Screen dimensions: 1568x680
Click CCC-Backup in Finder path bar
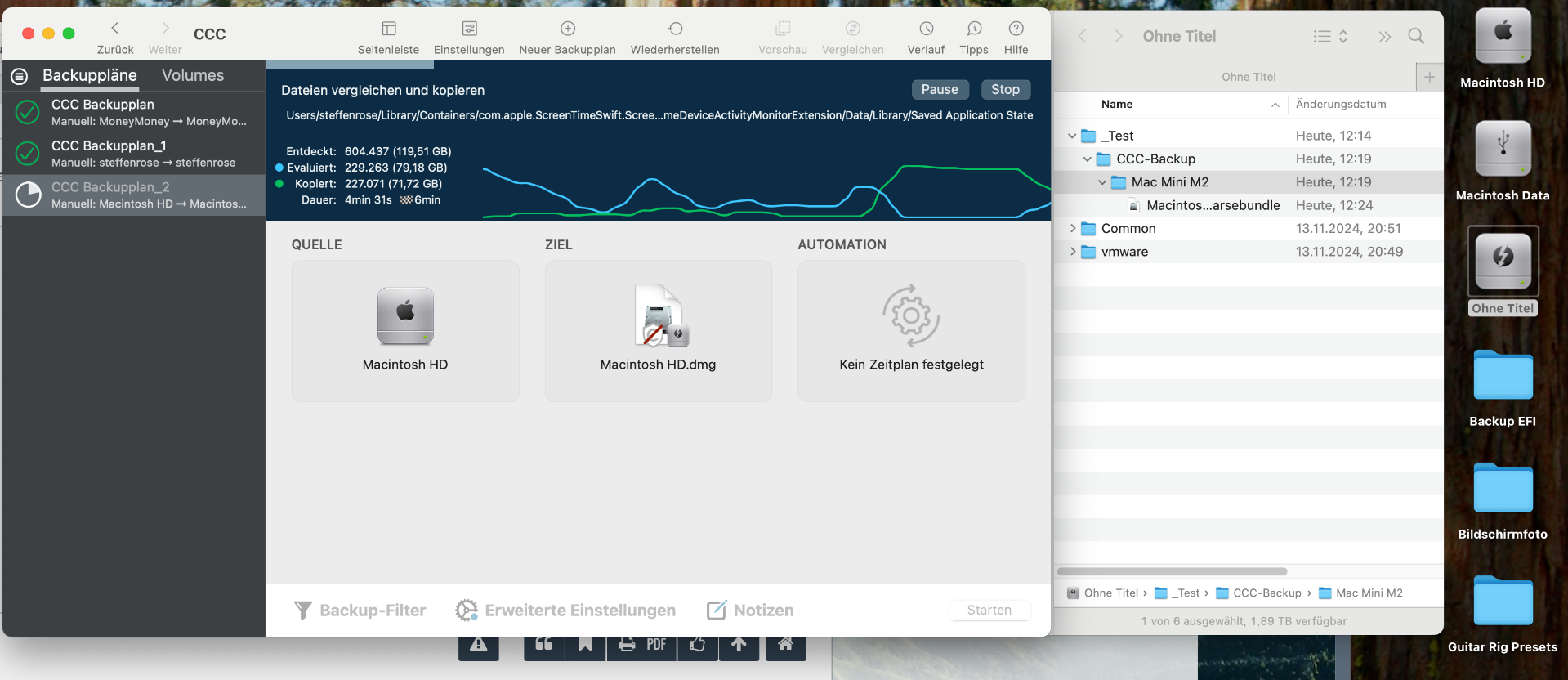click(x=1258, y=593)
